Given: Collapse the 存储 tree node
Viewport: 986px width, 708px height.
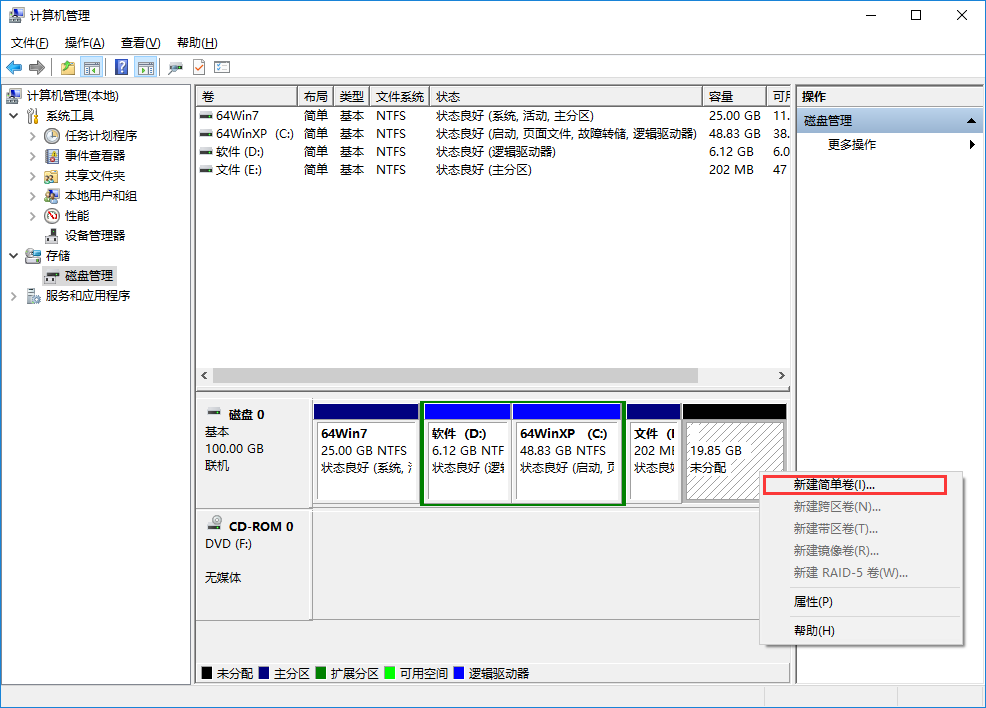Looking at the screenshot, I should pos(13,255).
